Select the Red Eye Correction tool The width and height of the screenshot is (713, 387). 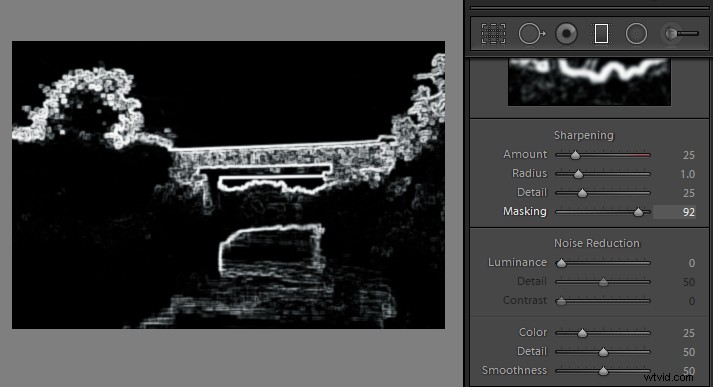tap(567, 34)
